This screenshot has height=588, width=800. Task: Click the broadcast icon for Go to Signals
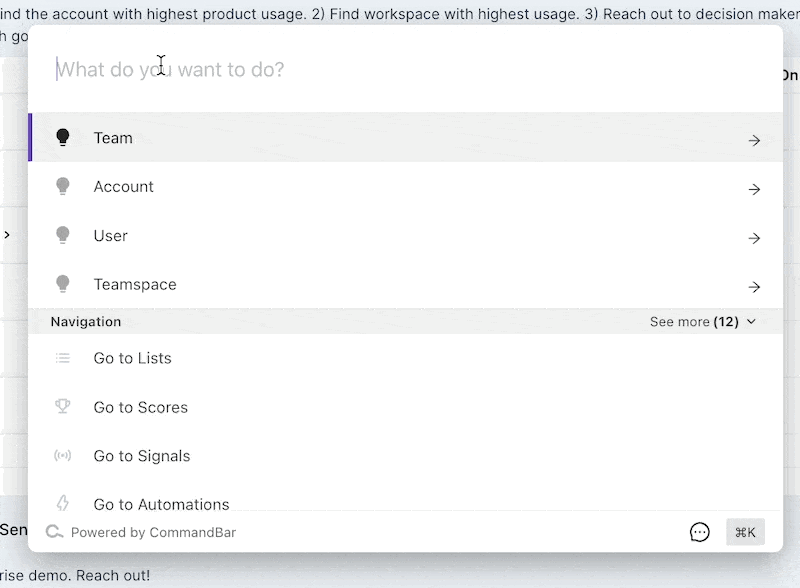click(x=63, y=456)
